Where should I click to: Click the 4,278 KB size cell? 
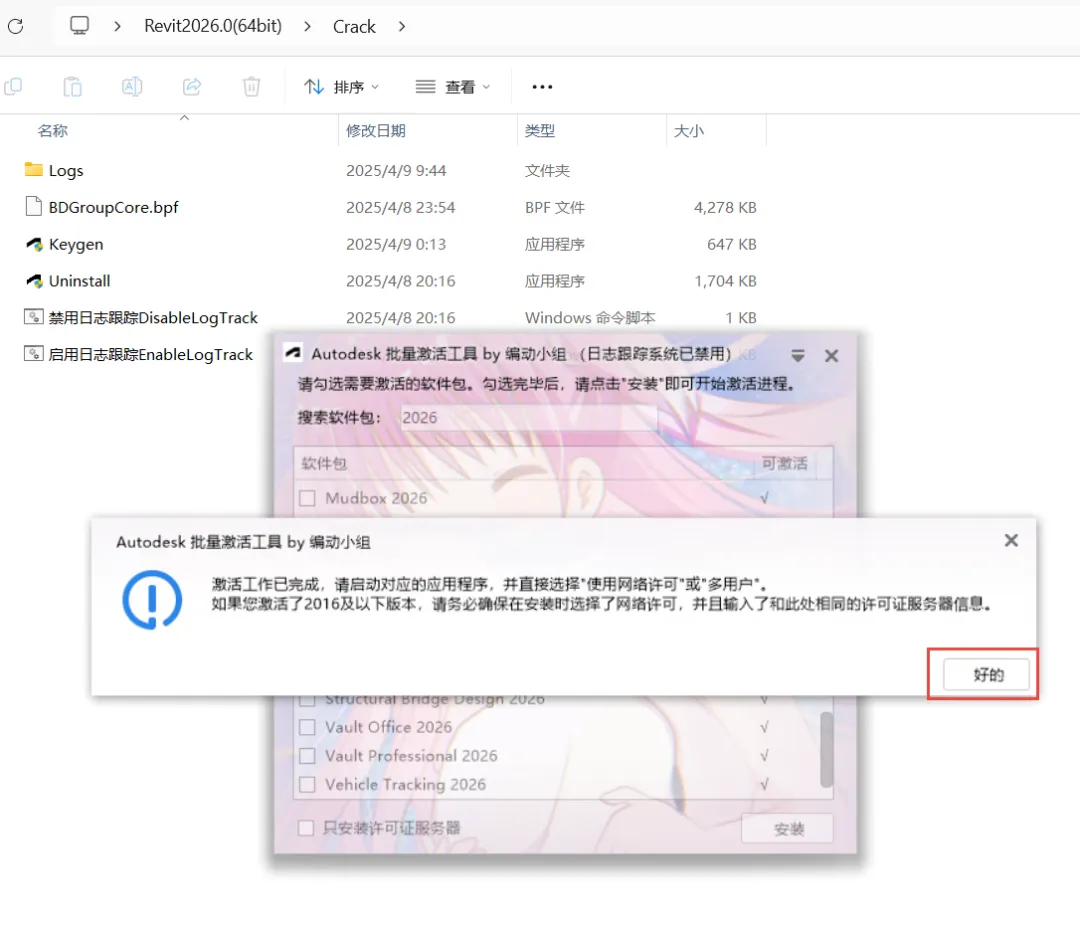(725, 207)
